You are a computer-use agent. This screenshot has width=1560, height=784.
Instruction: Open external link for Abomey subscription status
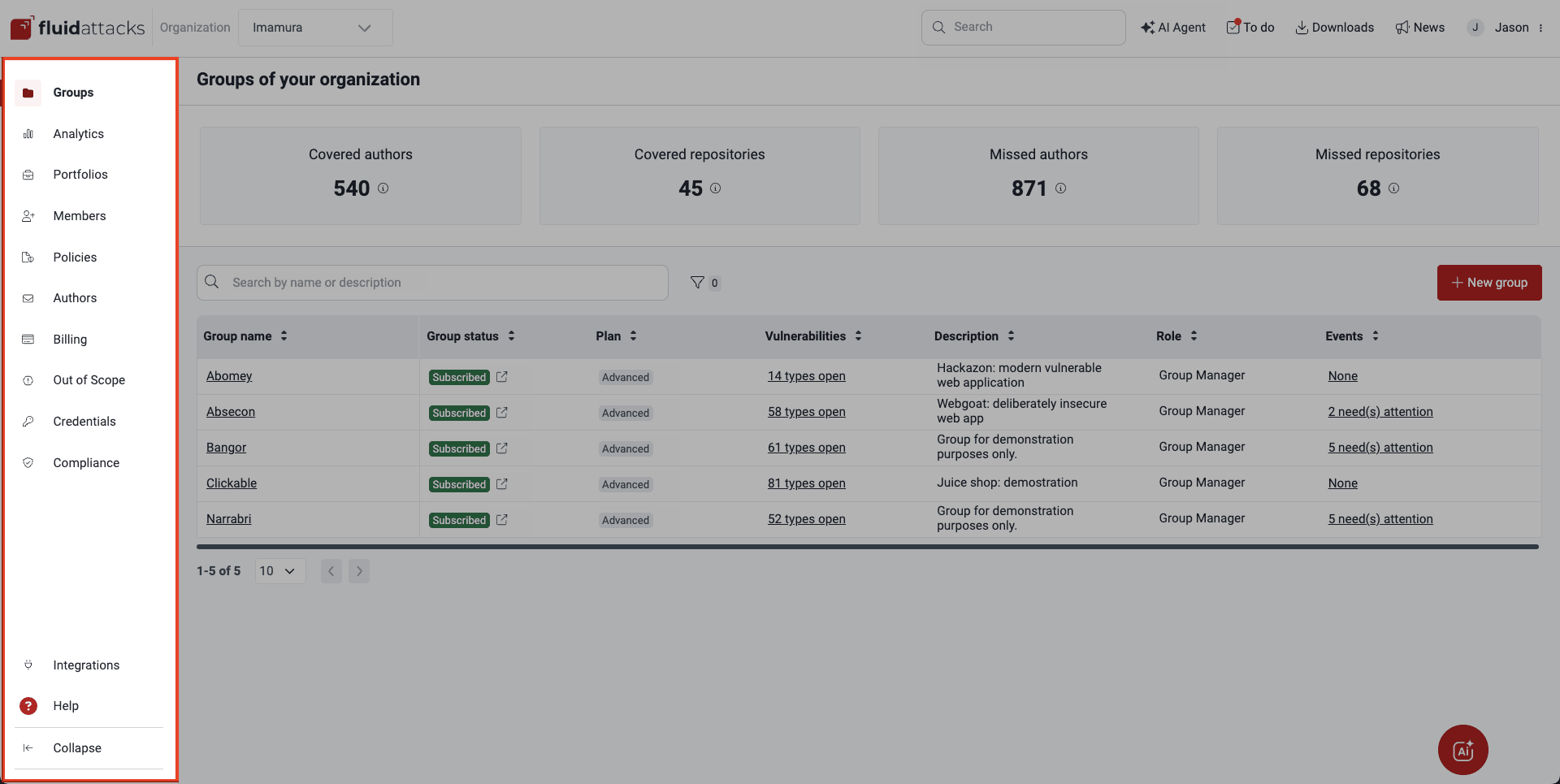[x=502, y=376]
